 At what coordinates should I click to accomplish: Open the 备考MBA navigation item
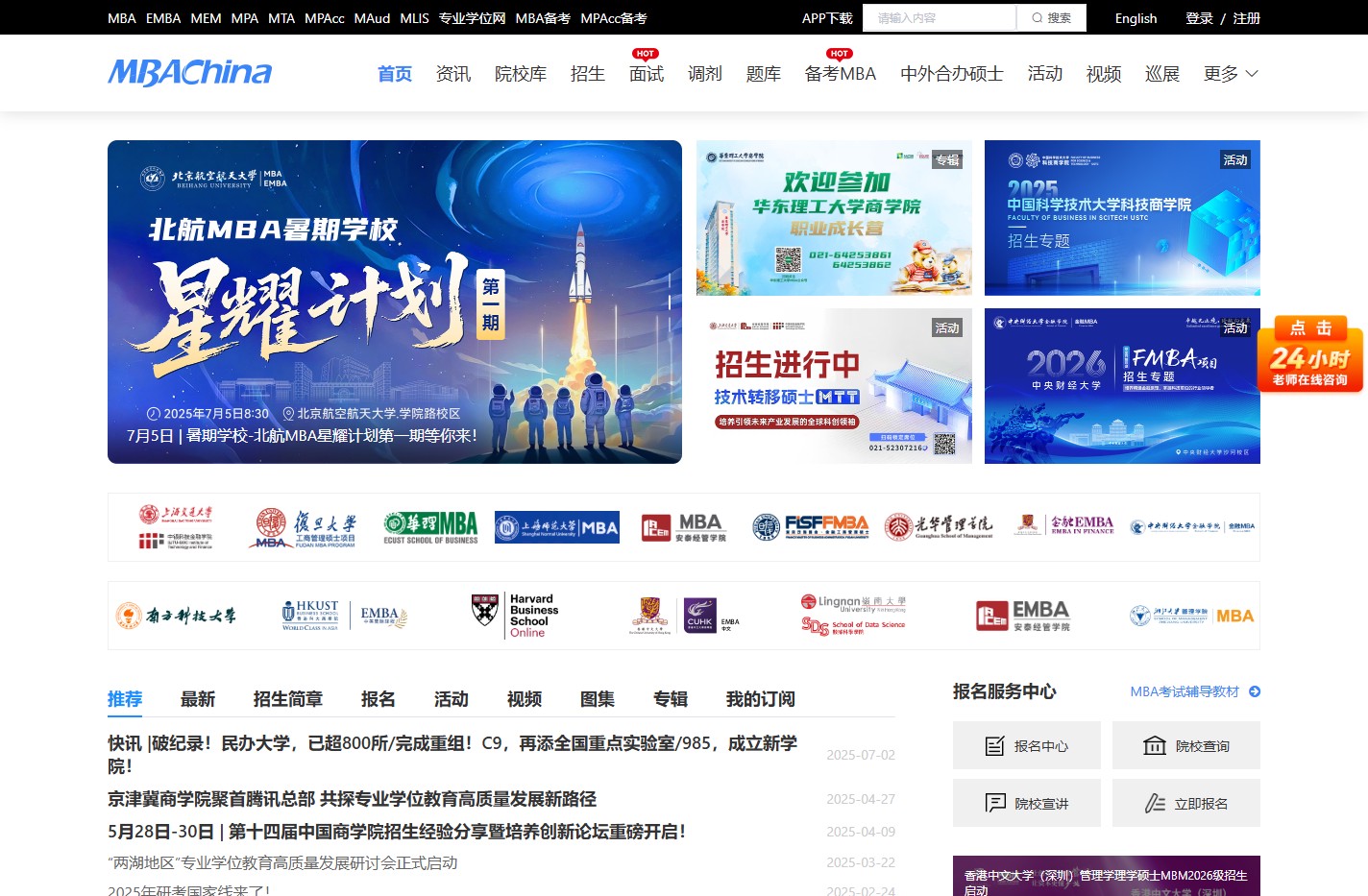click(x=841, y=74)
